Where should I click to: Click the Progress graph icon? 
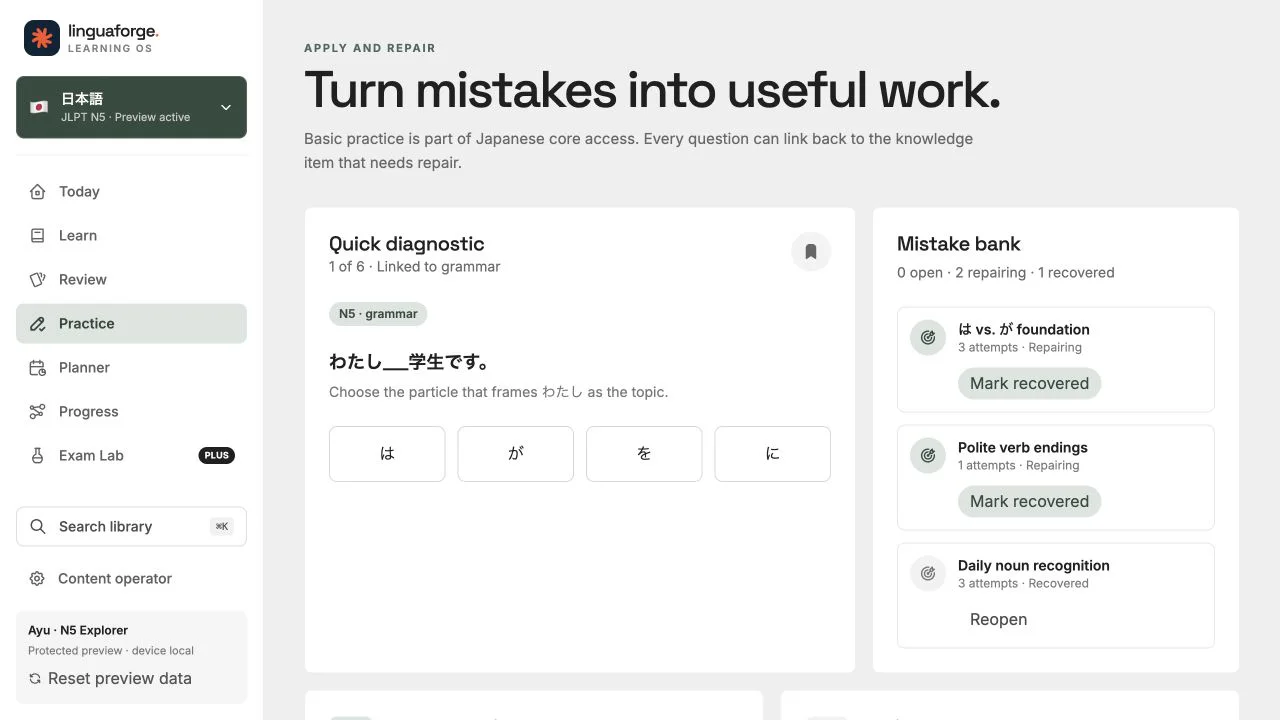pos(38,412)
